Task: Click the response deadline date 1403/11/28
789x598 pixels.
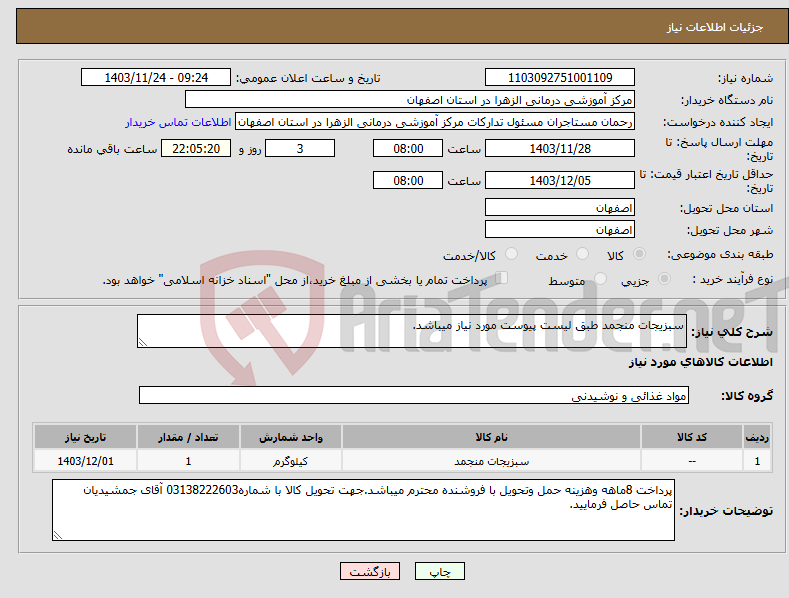Action: (x=560, y=148)
